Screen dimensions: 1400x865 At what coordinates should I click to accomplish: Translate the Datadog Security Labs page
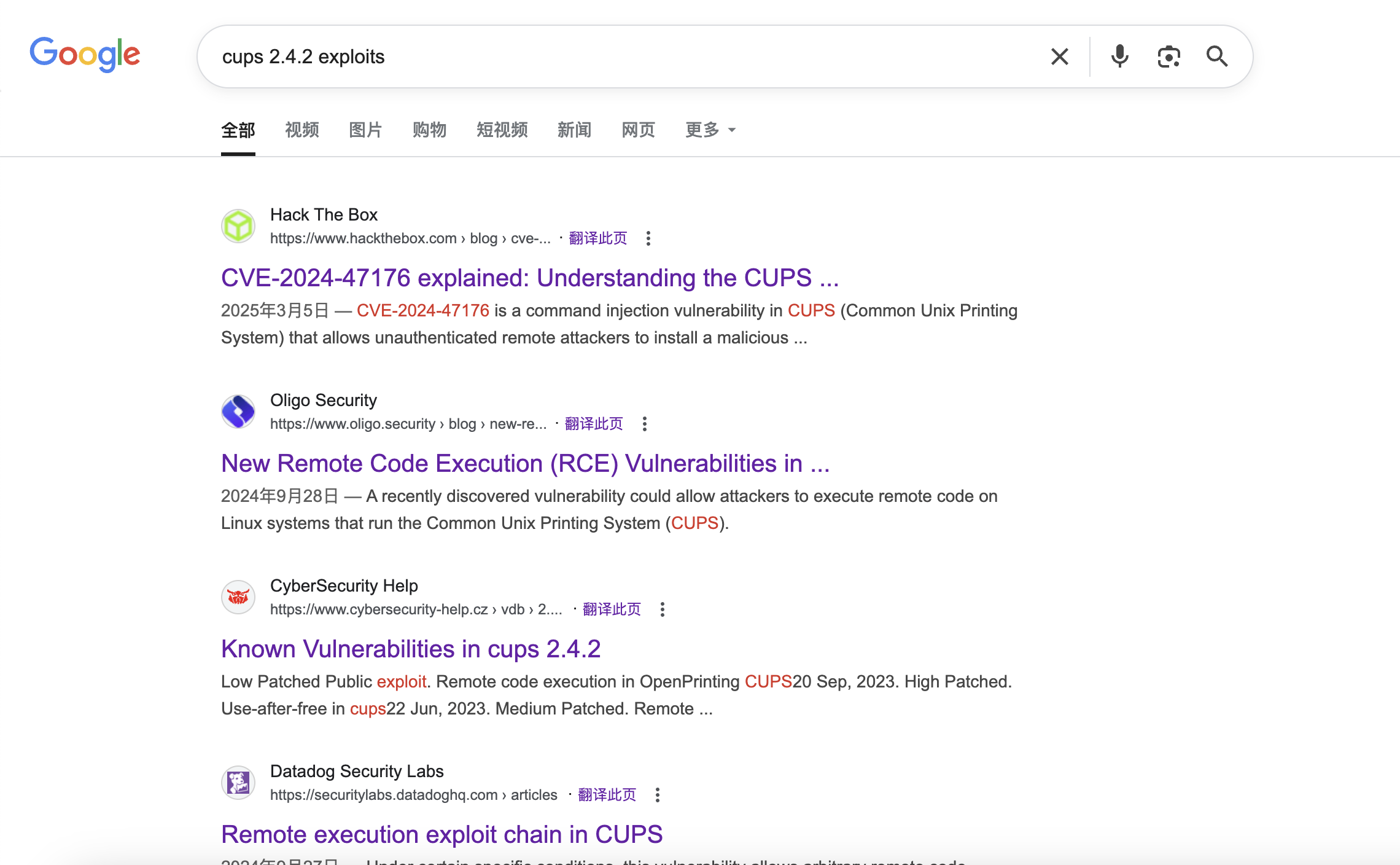(607, 795)
